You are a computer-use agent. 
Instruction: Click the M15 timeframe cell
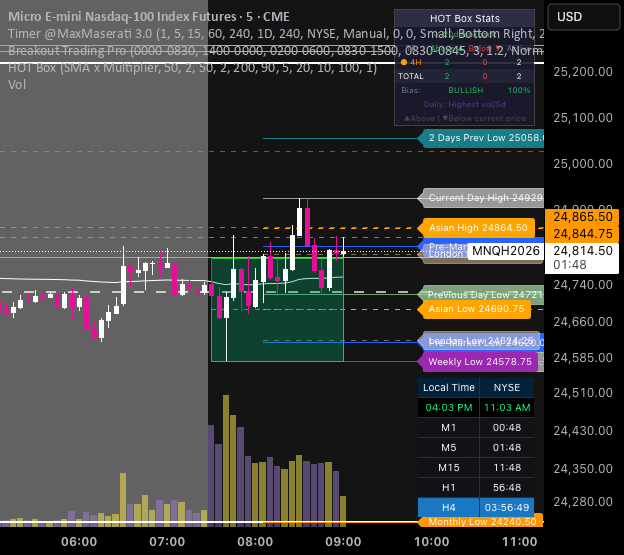448,467
